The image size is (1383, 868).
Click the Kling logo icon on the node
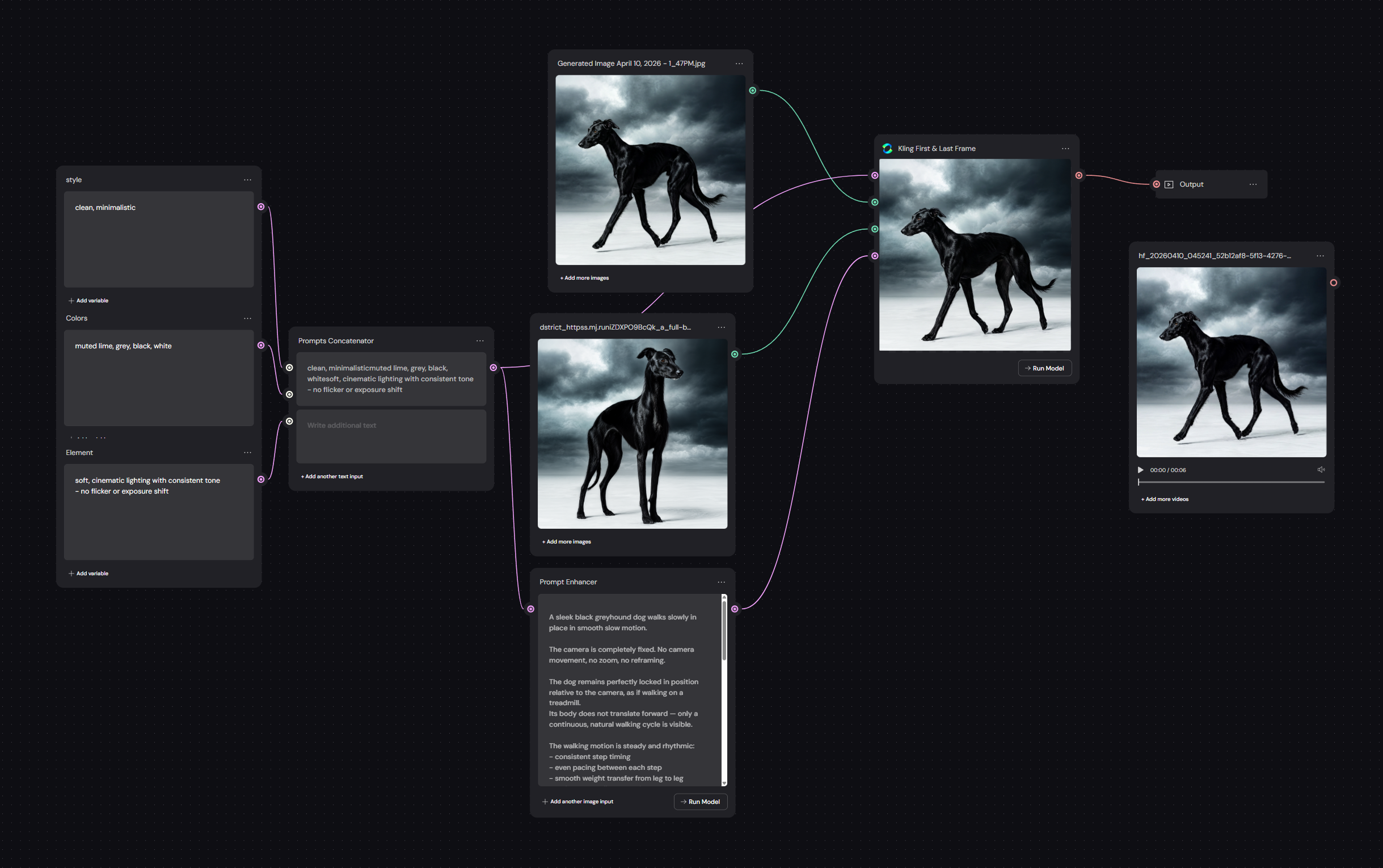pyautogui.click(x=887, y=149)
